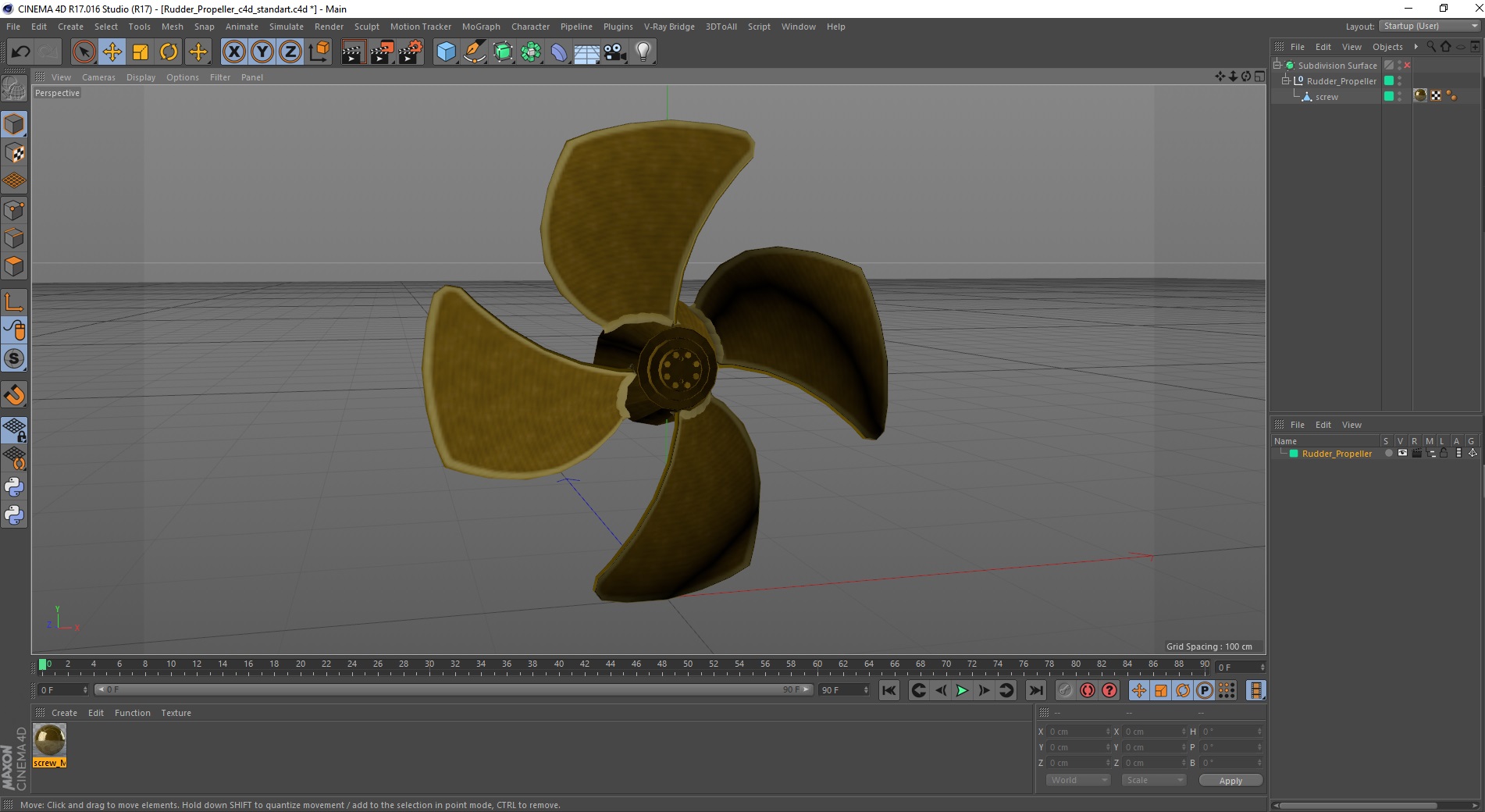1485x812 pixels.
Task: Click the preview range slider bar
Action: tap(453, 689)
